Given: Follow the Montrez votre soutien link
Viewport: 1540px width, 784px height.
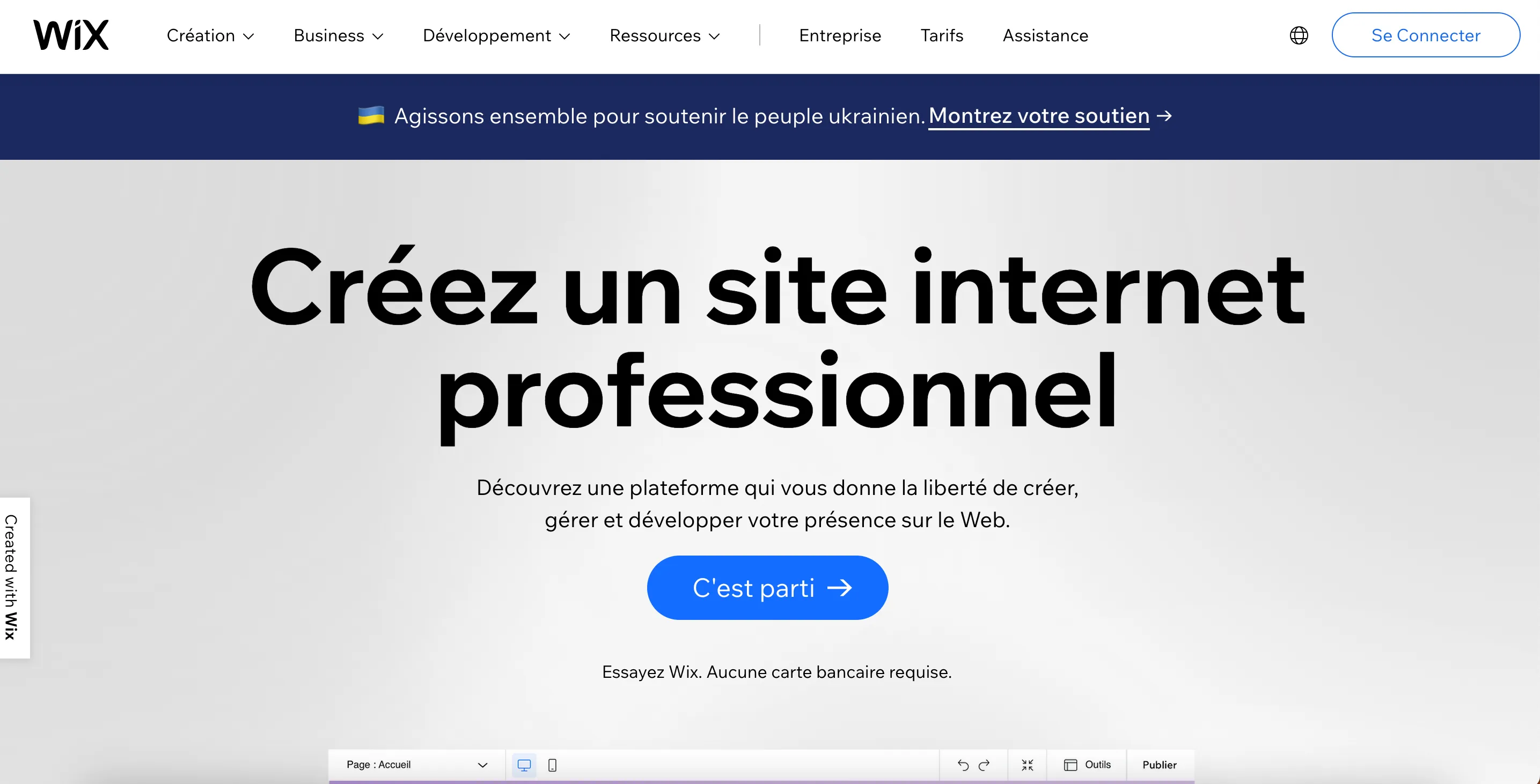Looking at the screenshot, I should [1039, 116].
